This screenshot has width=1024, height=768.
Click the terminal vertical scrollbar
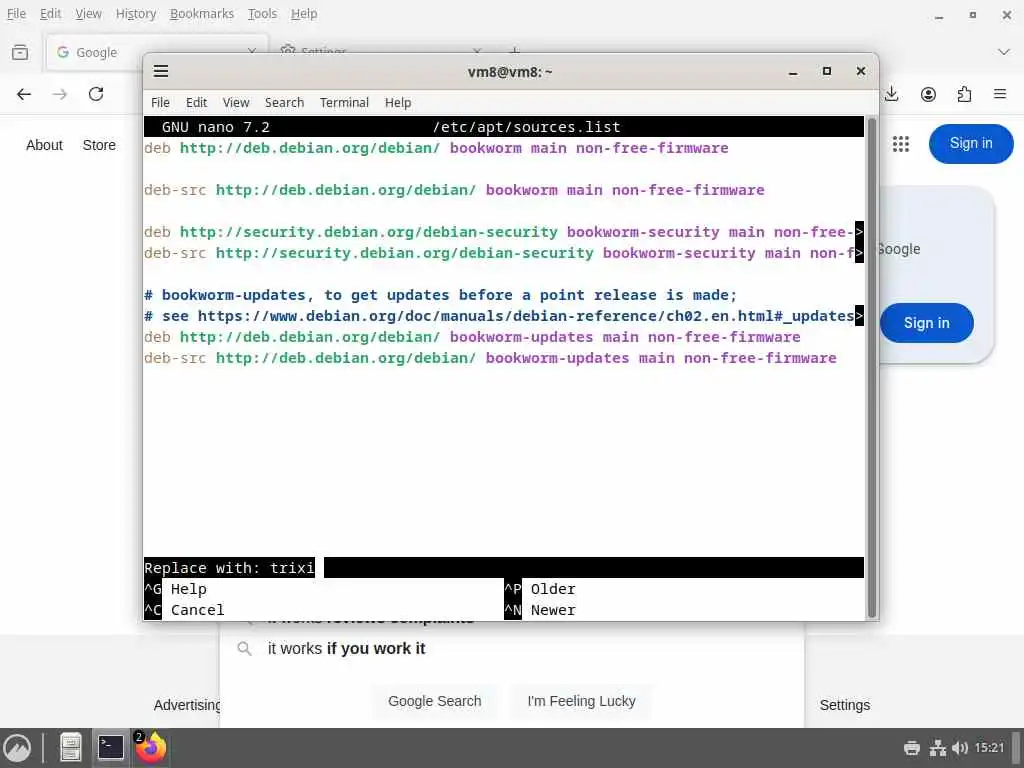(x=871, y=368)
